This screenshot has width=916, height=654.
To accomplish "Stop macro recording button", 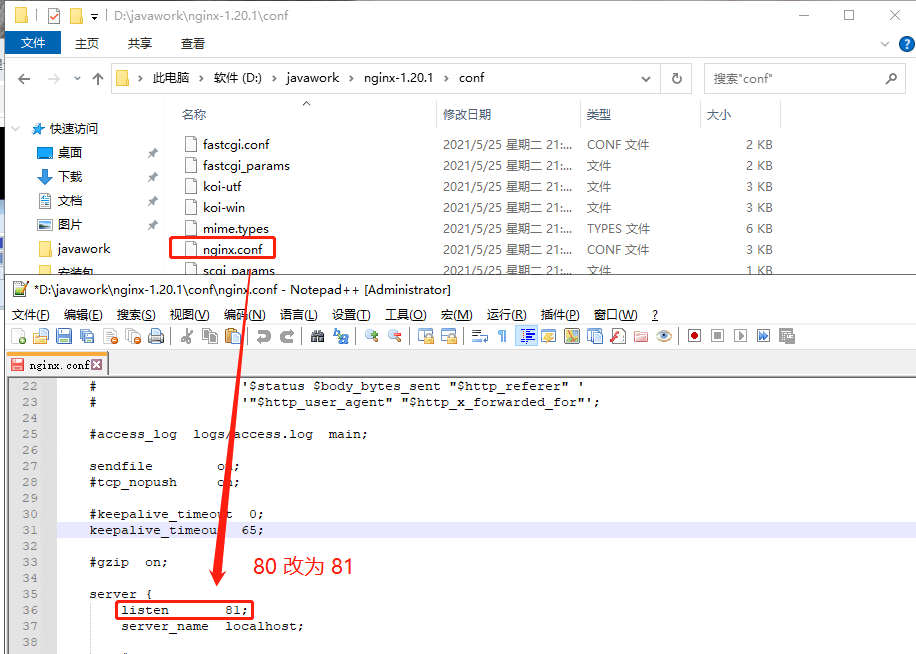I will (717, 336).
